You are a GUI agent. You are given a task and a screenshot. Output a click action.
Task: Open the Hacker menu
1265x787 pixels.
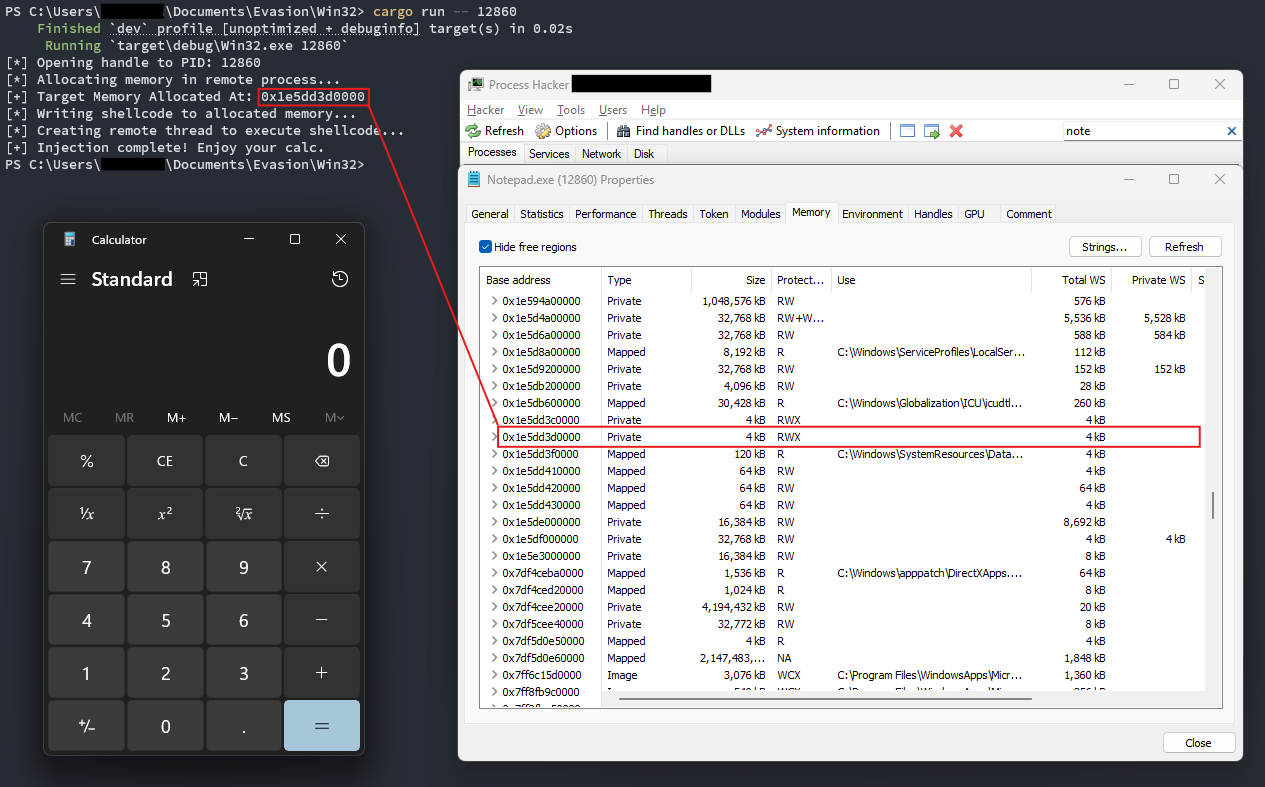click(485, 110)
